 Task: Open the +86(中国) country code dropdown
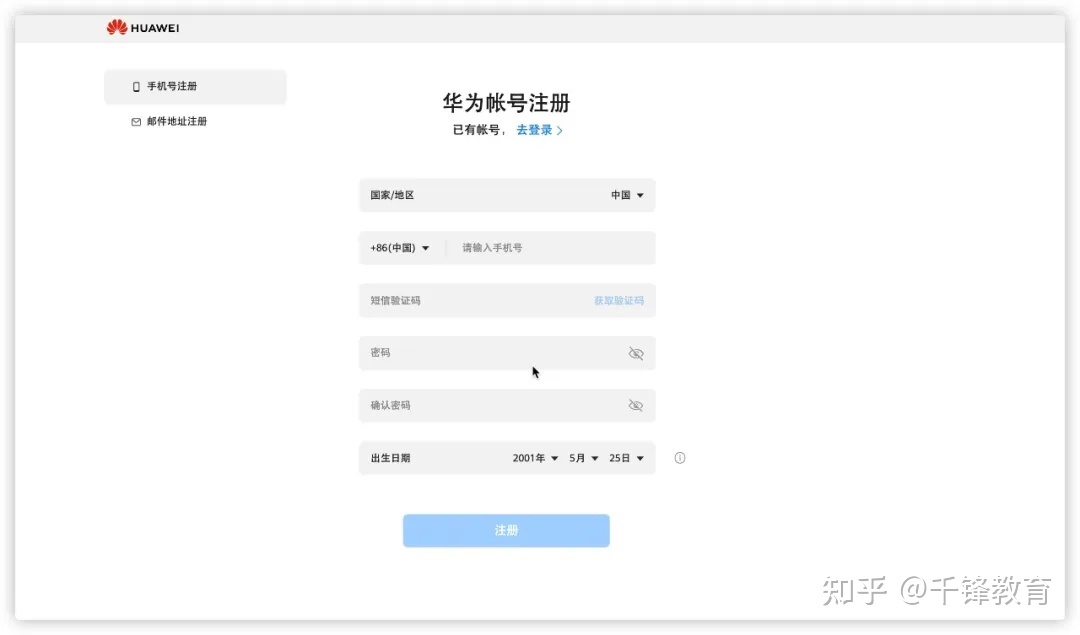coord(399,248)
